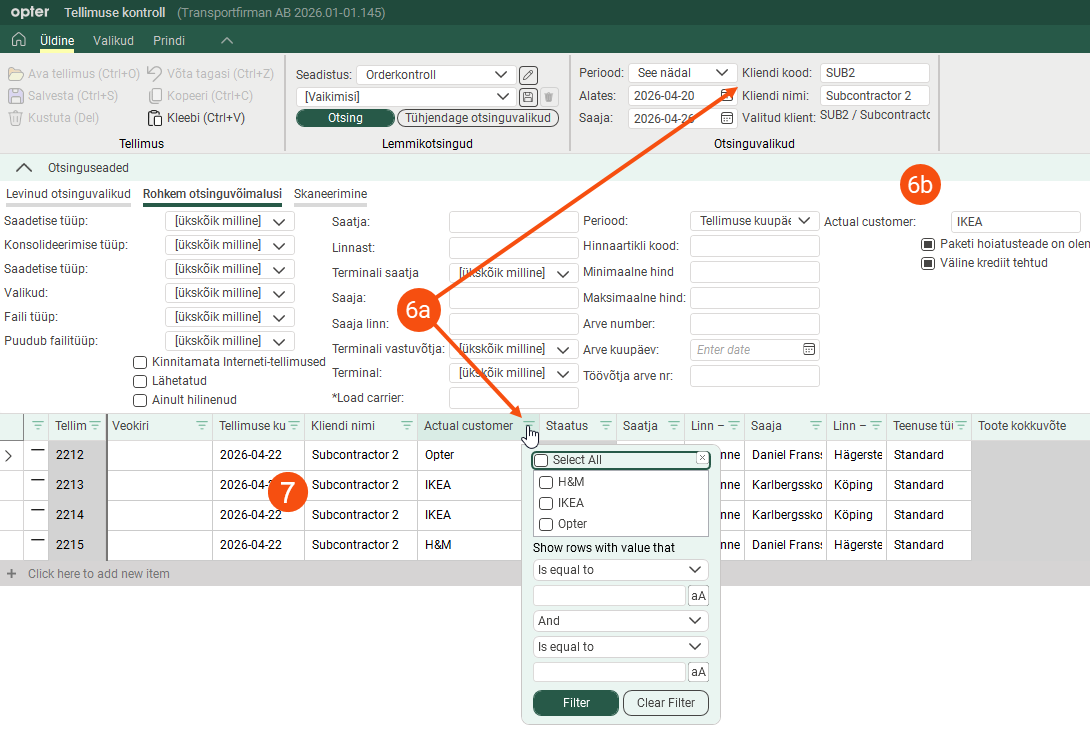Screen dimensions: 1090x735
Task: Enable Ainult hilinenud checkbox
Action: pyautogui.click(x=140, y=401)
